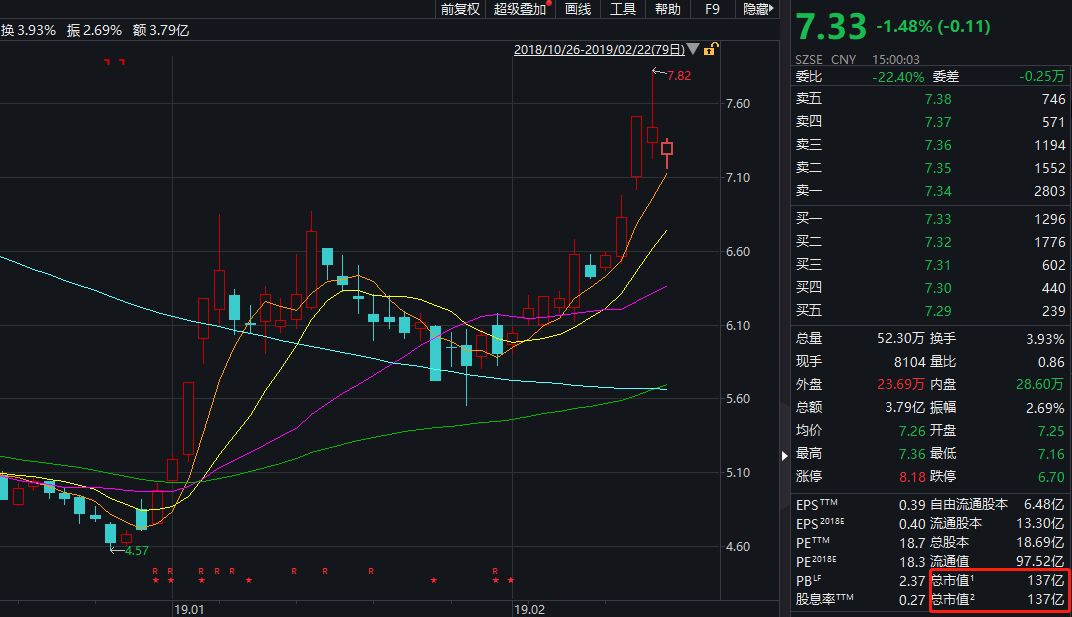Click the last red star event marker
Screen dimensions: 1072x617
[511, 580]
